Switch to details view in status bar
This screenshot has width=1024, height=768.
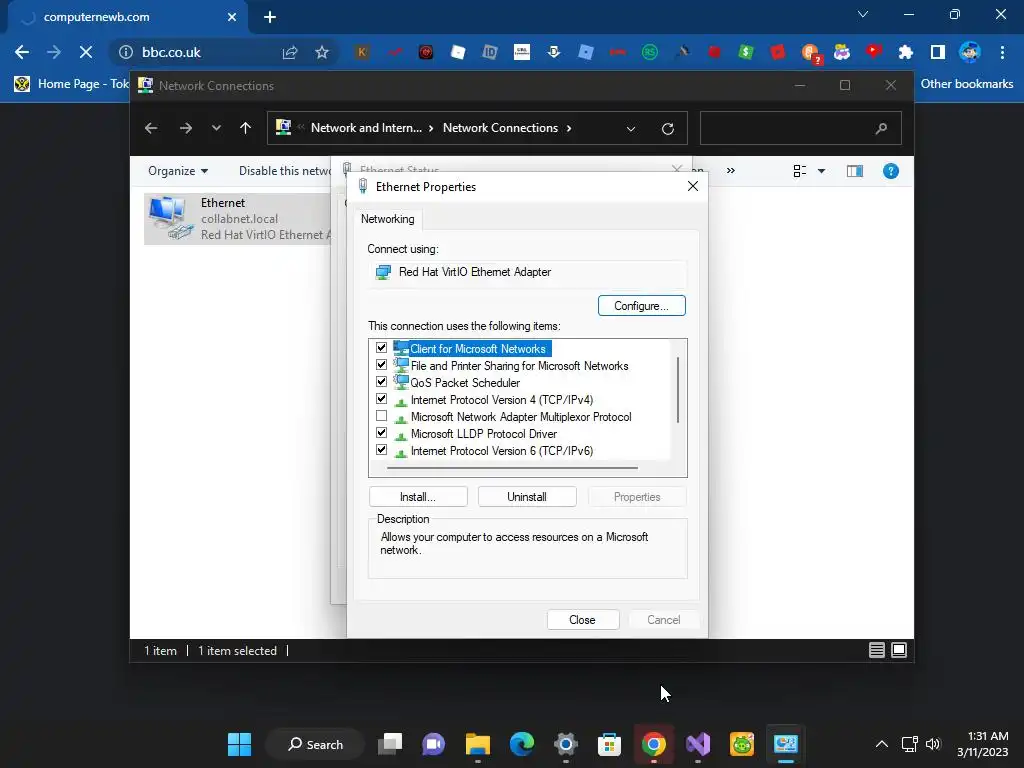(877, 650)
